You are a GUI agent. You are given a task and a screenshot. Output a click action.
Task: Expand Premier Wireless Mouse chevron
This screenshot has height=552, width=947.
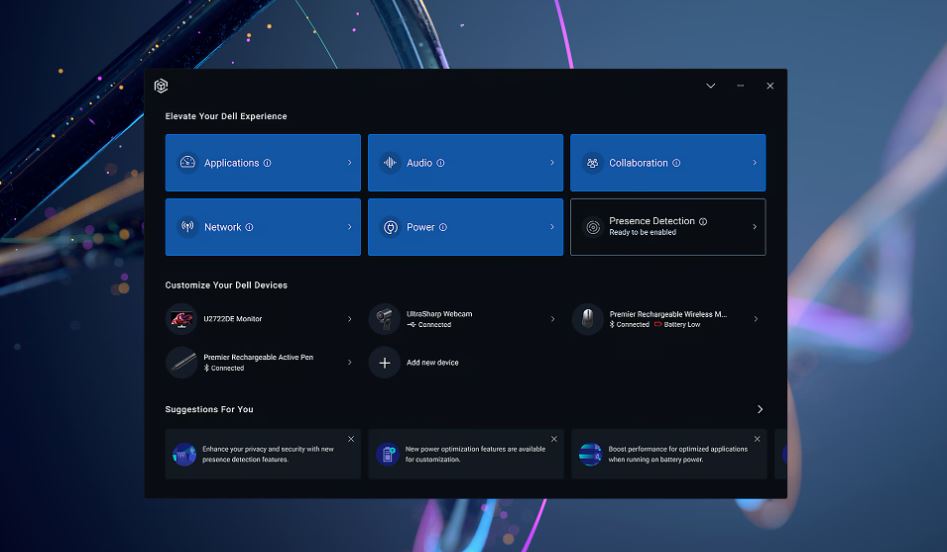pyautogui.click(x=756, y=319)
